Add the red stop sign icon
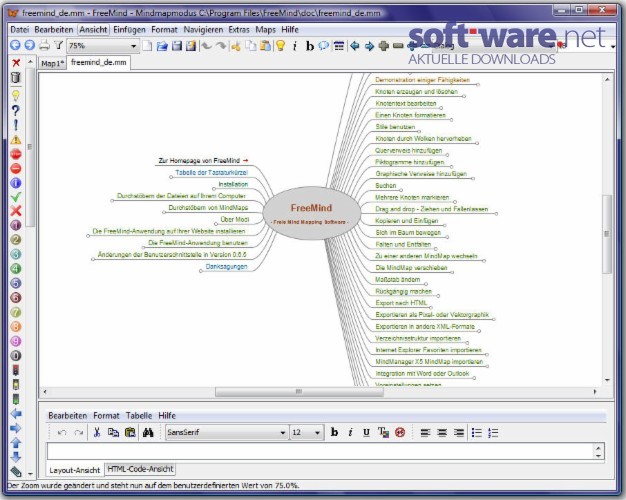 [x=16, y=154]
